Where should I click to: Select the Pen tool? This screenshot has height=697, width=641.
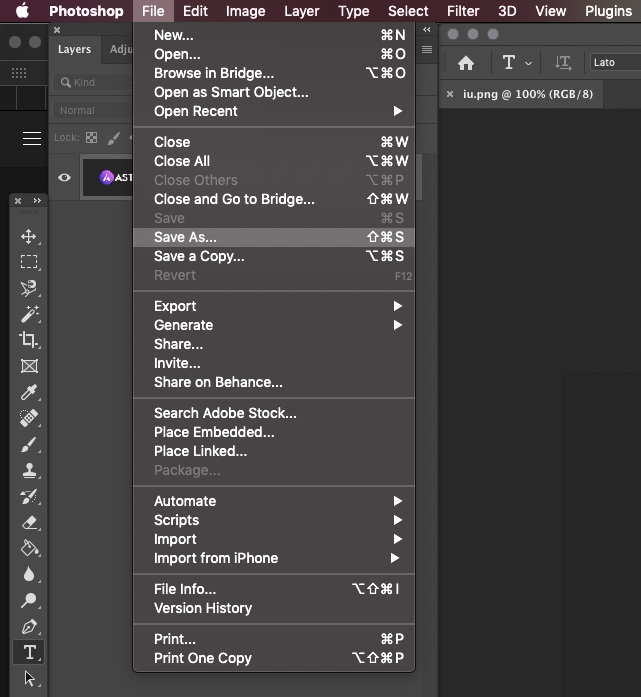[x=29, y=626]
